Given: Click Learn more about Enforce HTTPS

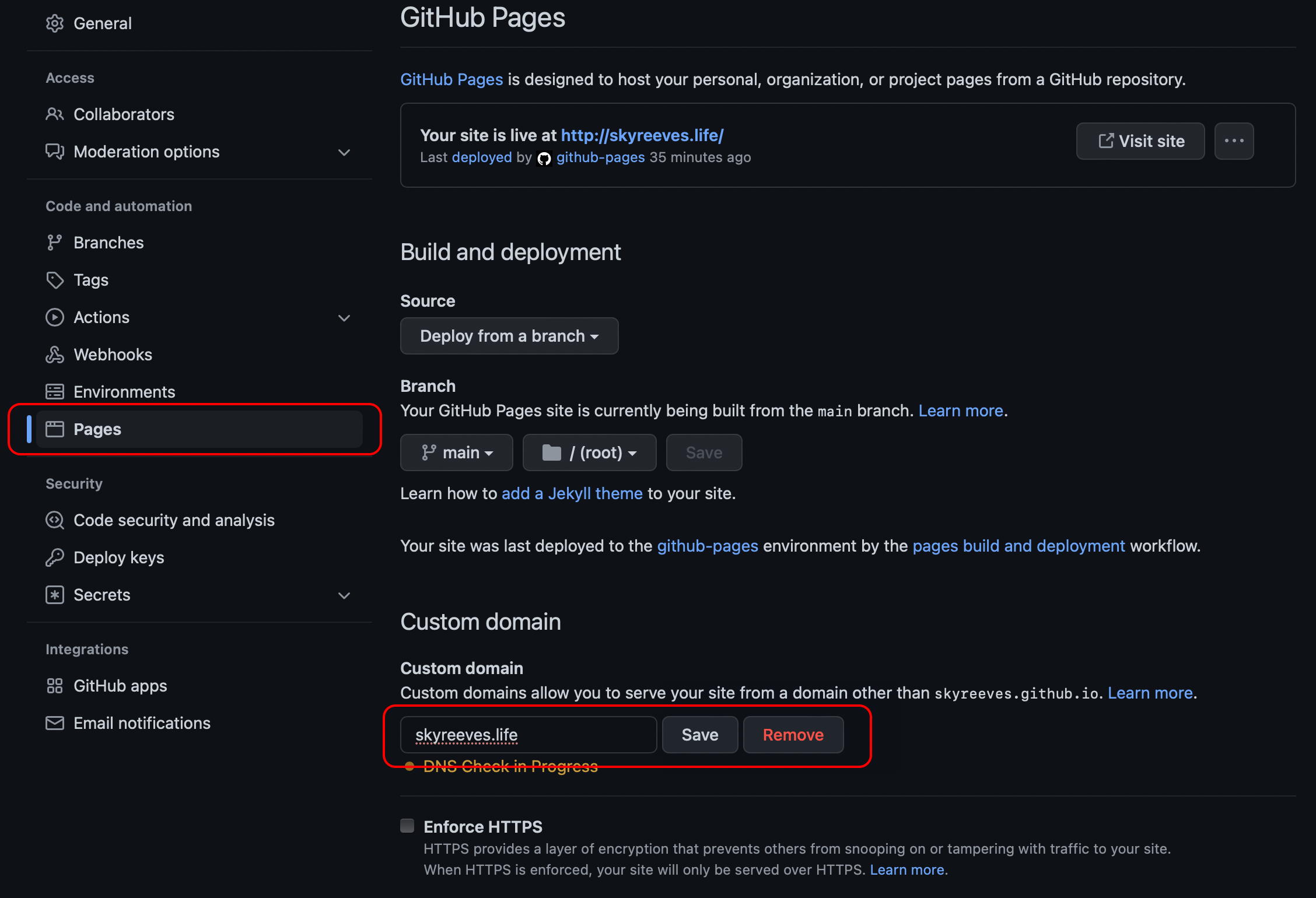Looking at the screenshot, I should [907, 870].
